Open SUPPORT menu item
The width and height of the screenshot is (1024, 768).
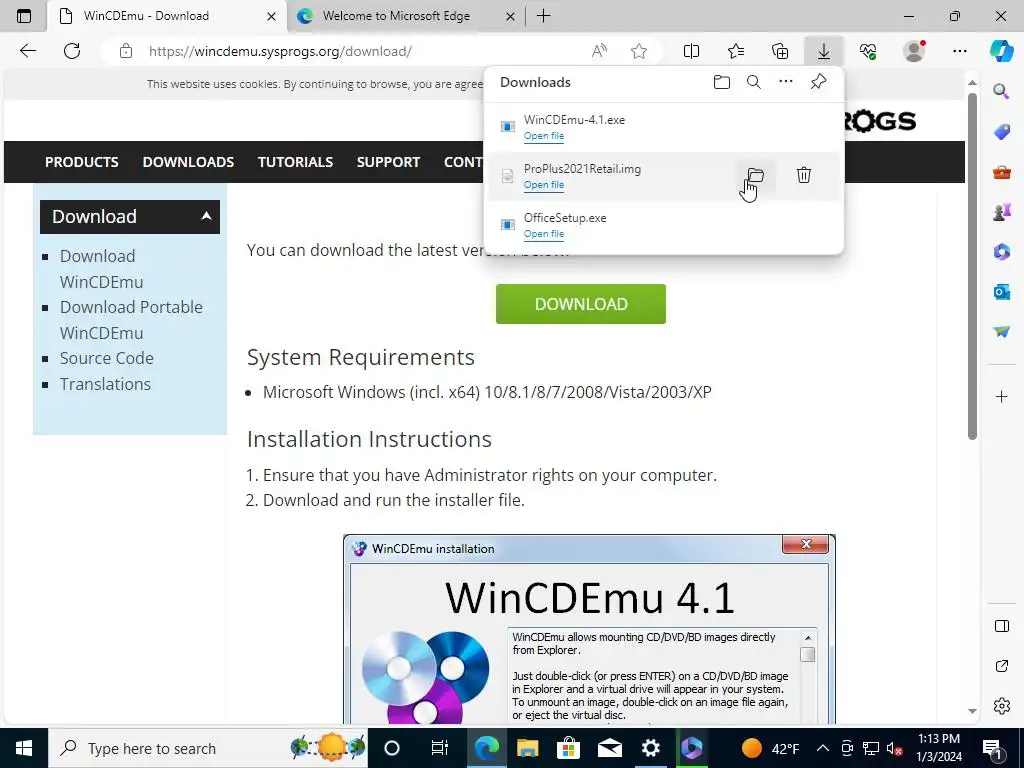388,162
